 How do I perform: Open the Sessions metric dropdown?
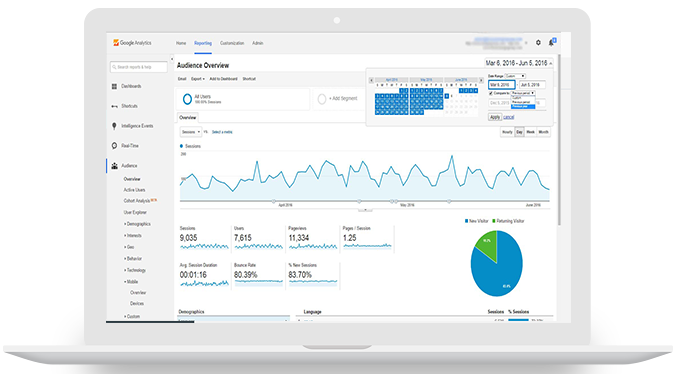pyautogui.click(x=191, y=132)
